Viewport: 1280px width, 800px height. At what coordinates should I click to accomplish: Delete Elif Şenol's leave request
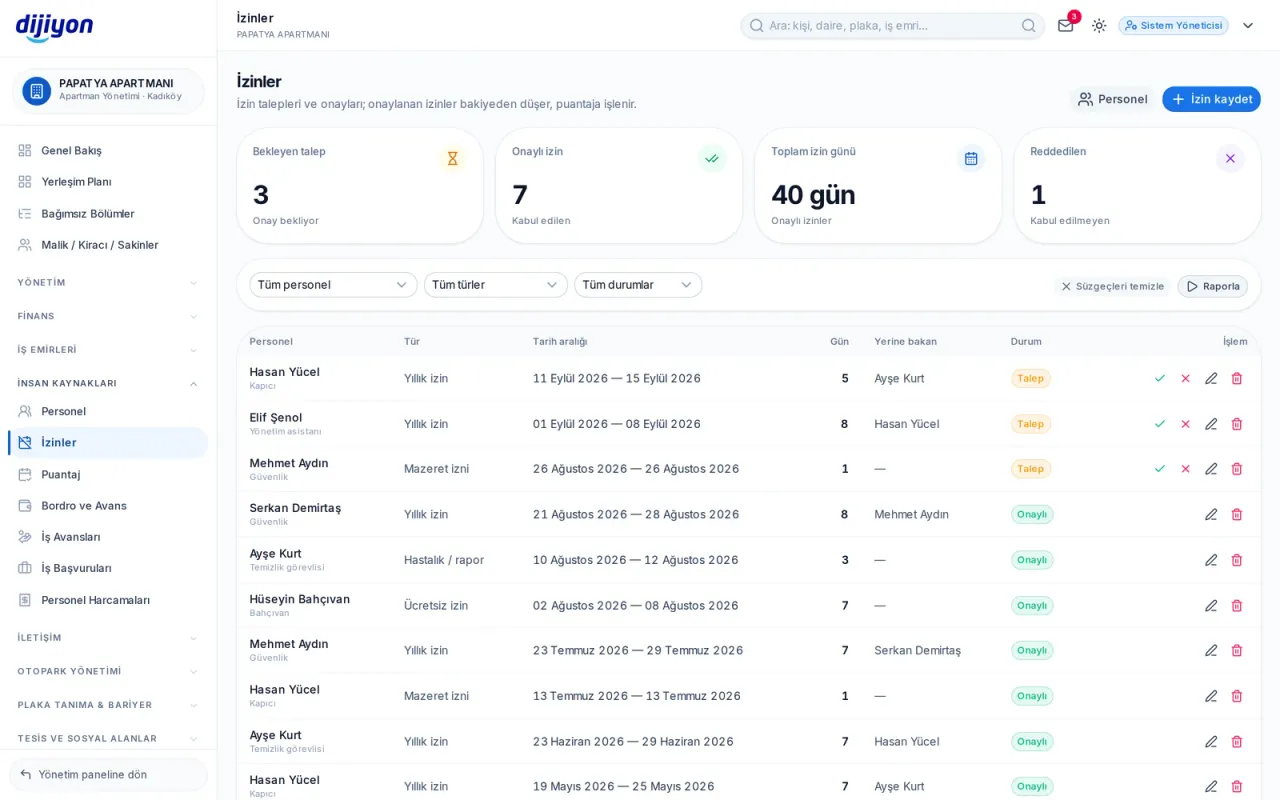pos(1237,424)
